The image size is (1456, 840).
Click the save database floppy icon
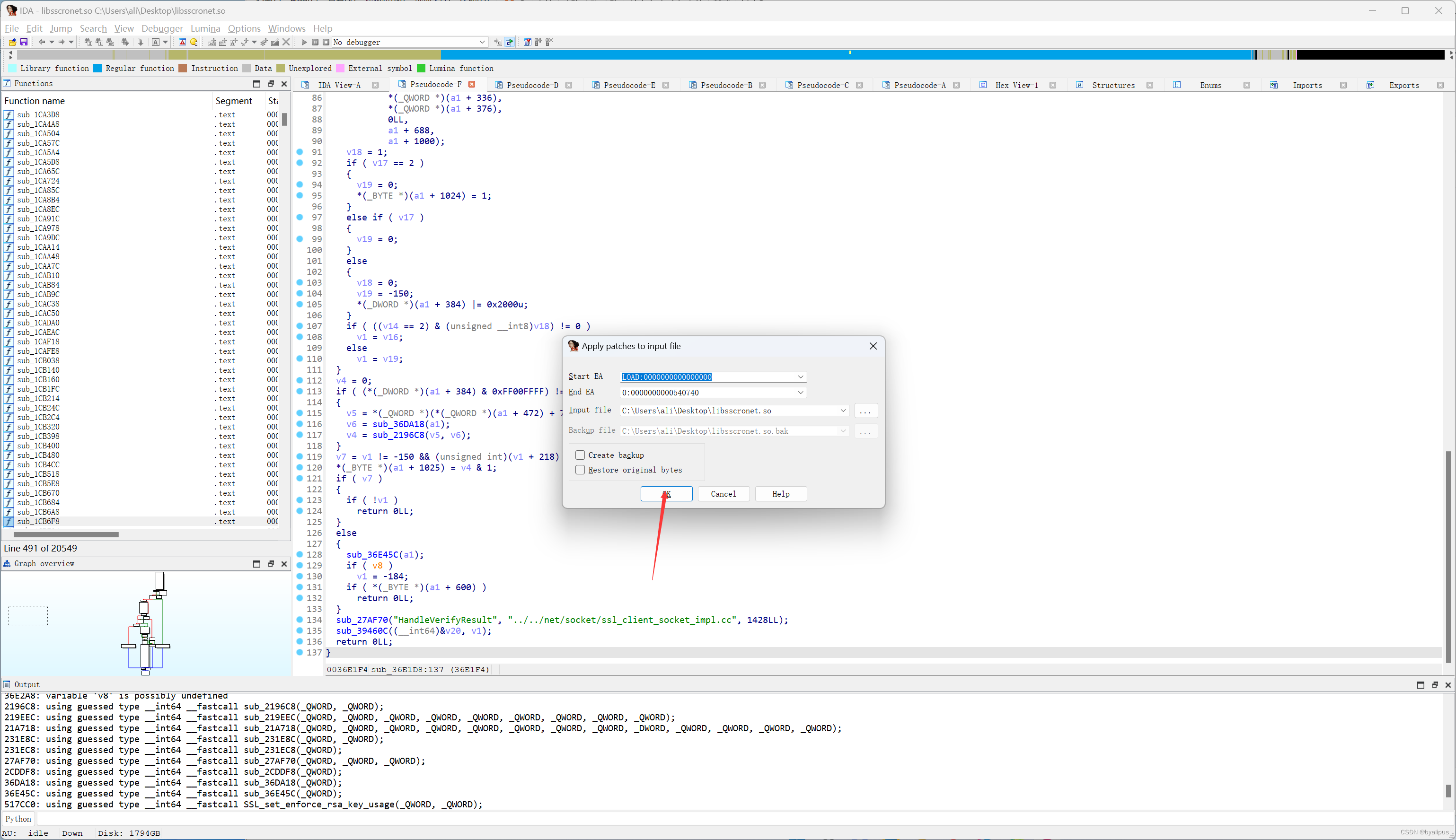(24, 42)
